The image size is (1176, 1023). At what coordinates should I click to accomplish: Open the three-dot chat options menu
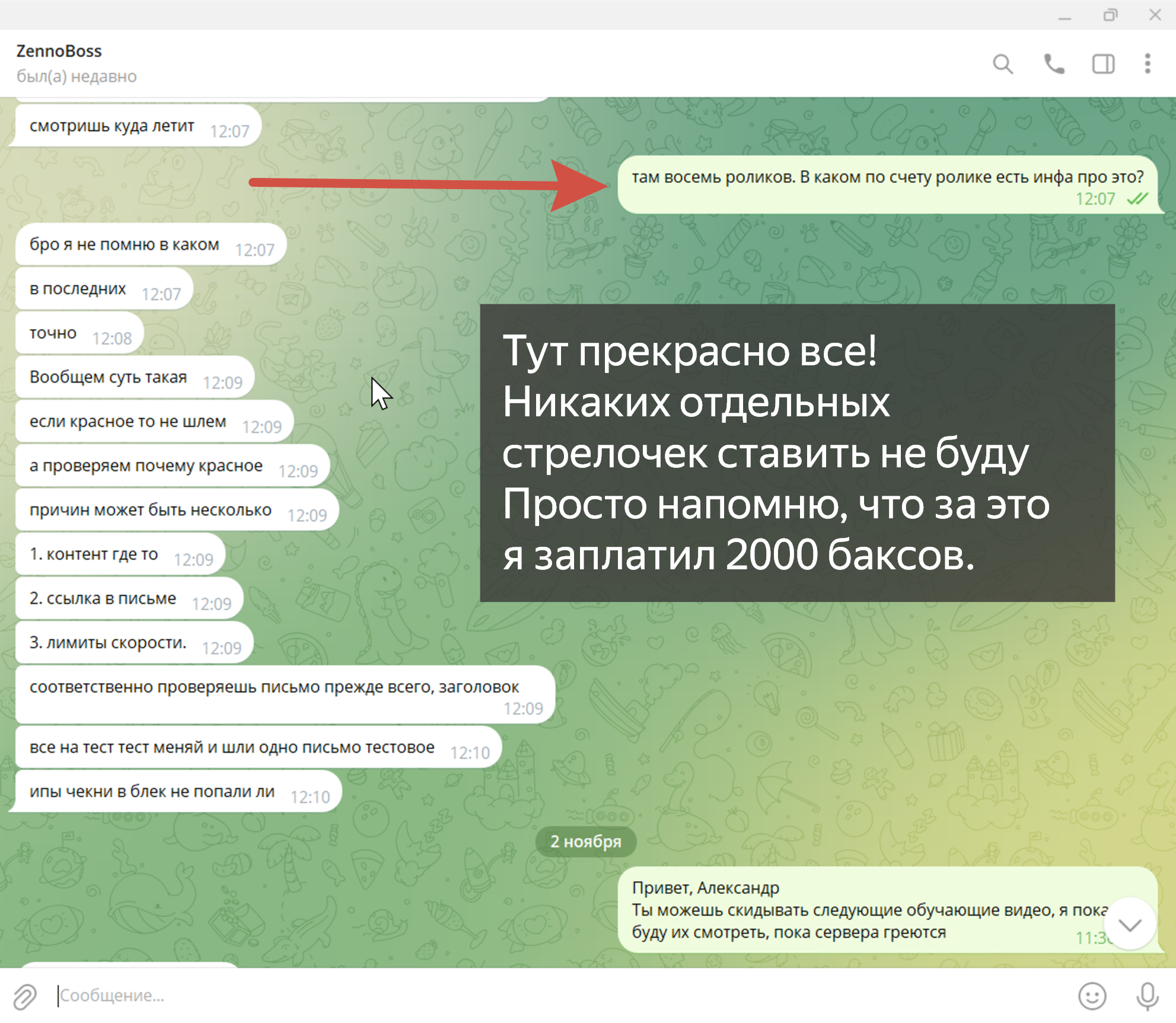(1148, 63)
